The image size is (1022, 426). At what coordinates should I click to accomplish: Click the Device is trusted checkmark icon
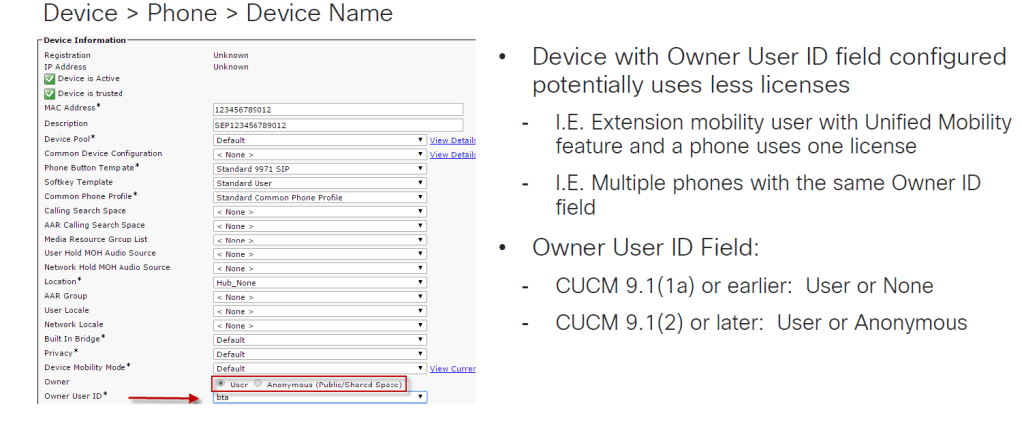[49, 93]
